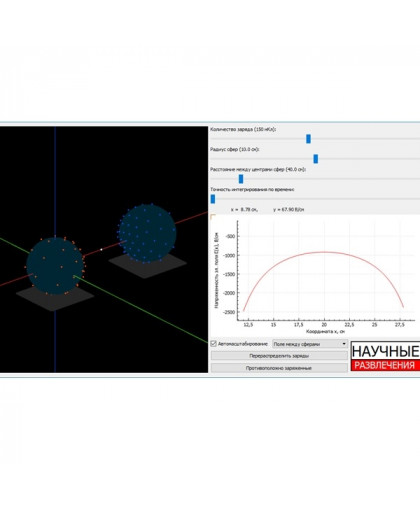Click the 'Противоположно заряженные' button
The height and width of the screenshot is (508, 420).
tap(279, 368)
